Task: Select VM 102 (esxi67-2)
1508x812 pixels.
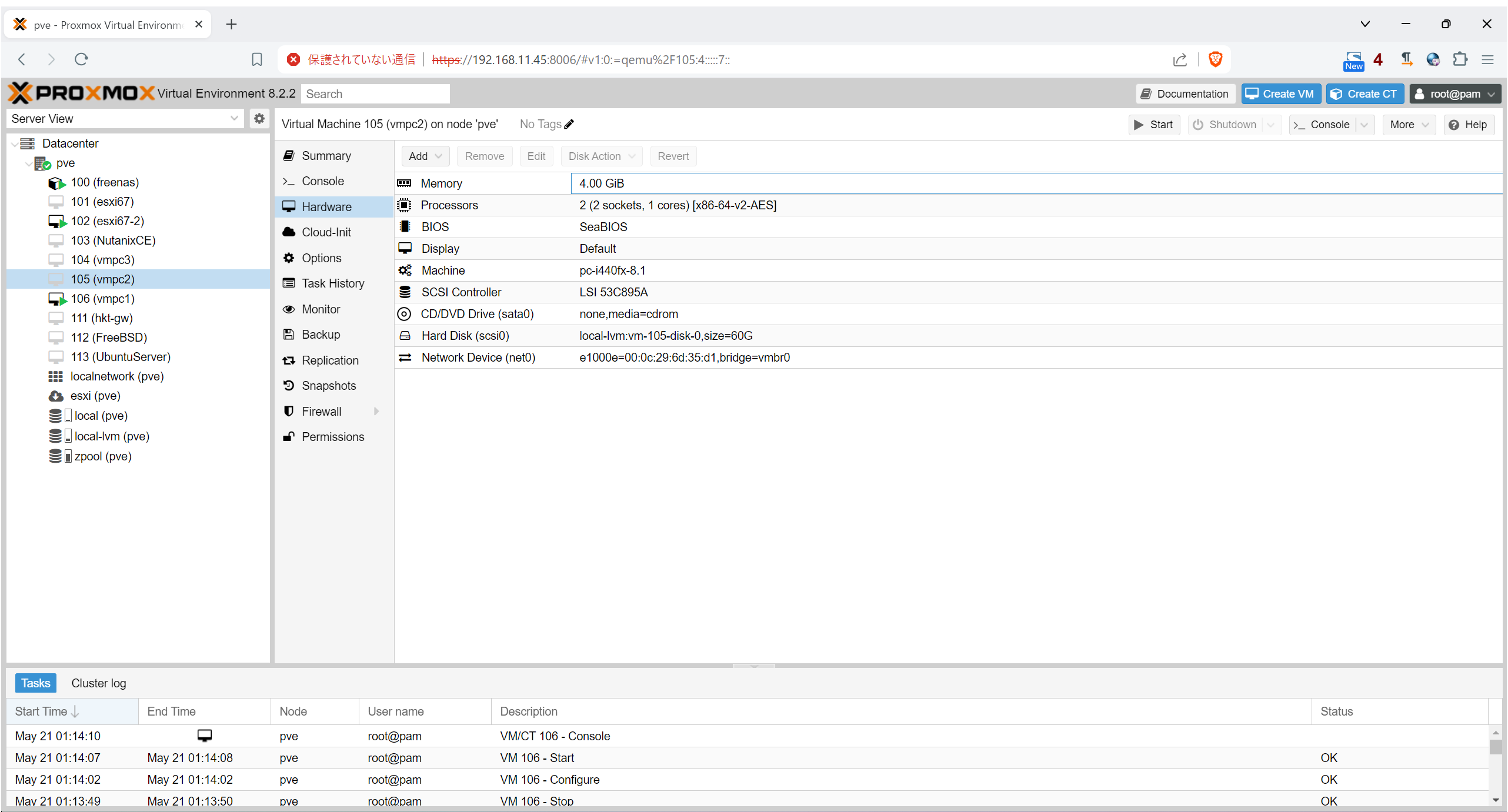Action: coord(107,221)
